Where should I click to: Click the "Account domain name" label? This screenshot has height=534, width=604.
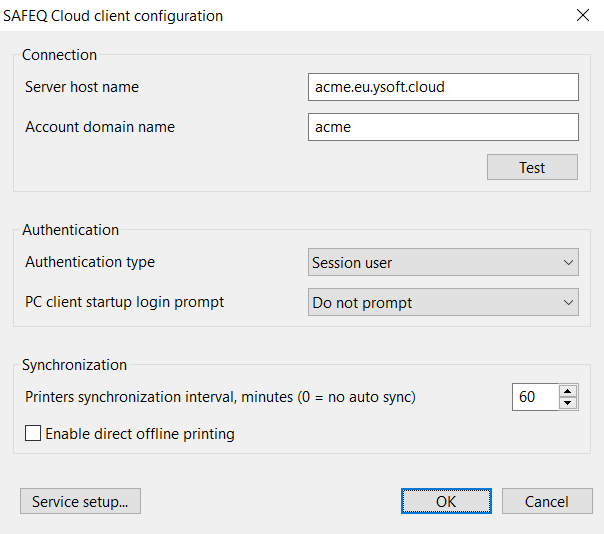tap(100, 127)
